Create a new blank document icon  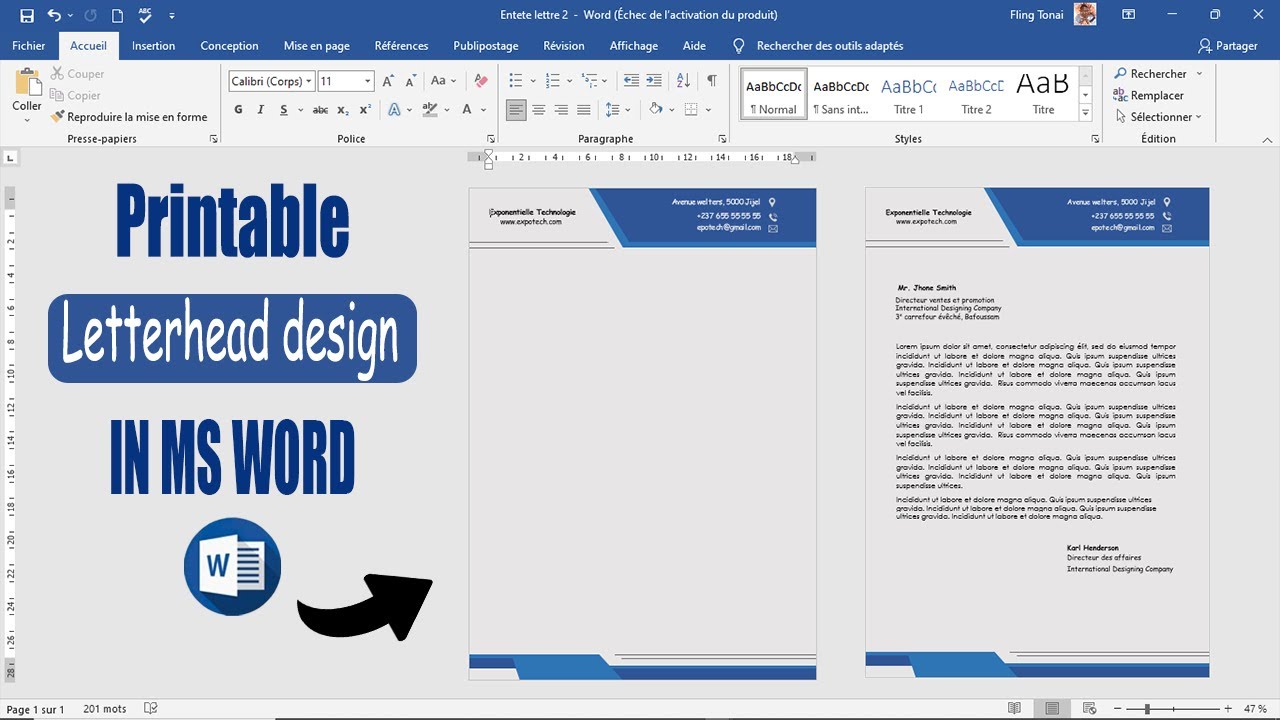pyautogui.click(x=117, y=15)
